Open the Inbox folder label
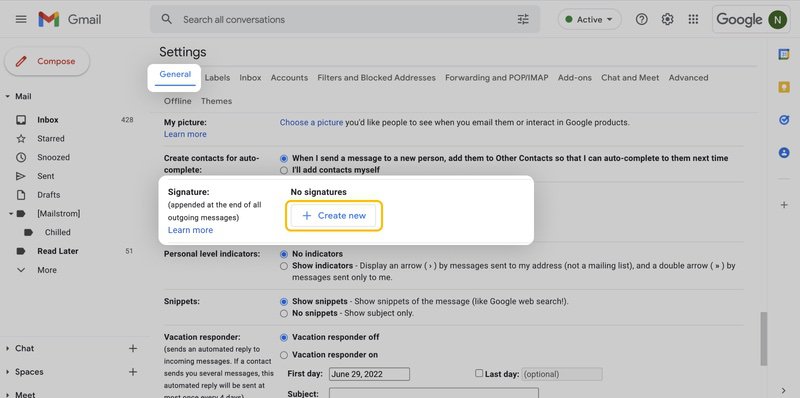800x398 pixels. tap(47, 120)
